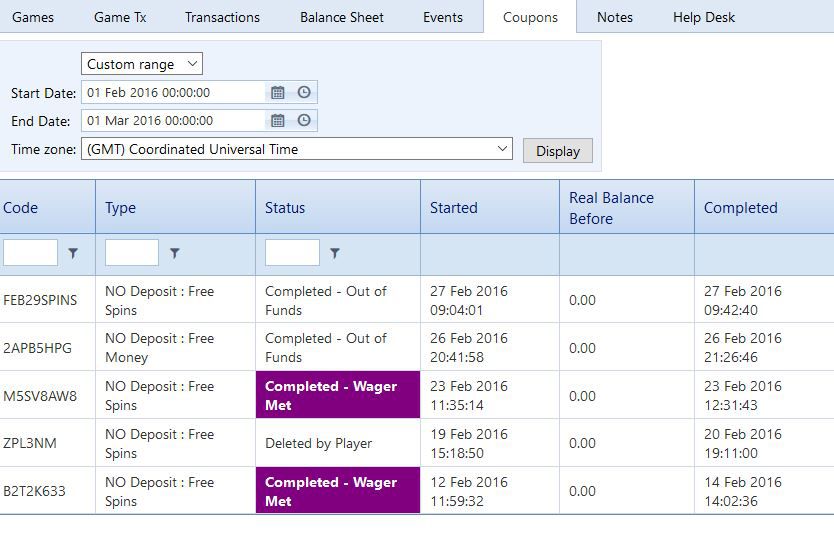Click started time 26 Feb 2016 20:41:58
Image resolution: width=834 pixels, height=554 pixels.
(469, 348)
